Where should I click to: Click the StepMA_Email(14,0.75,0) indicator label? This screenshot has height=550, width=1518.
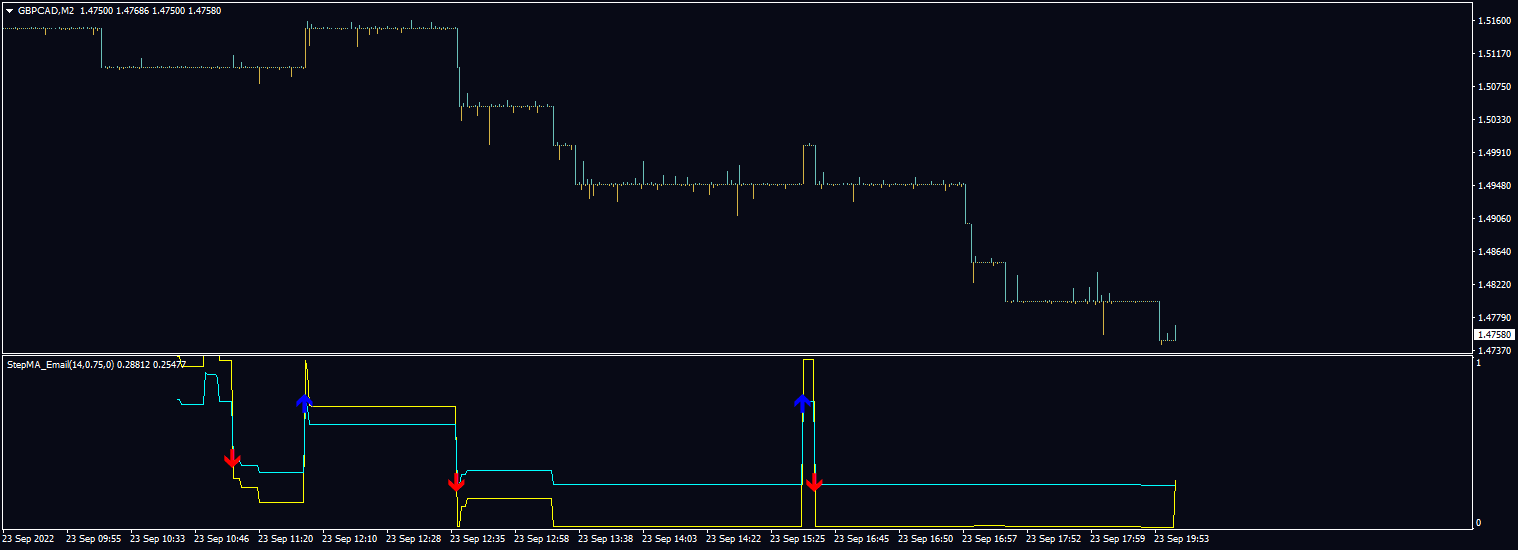coord(60,365)
